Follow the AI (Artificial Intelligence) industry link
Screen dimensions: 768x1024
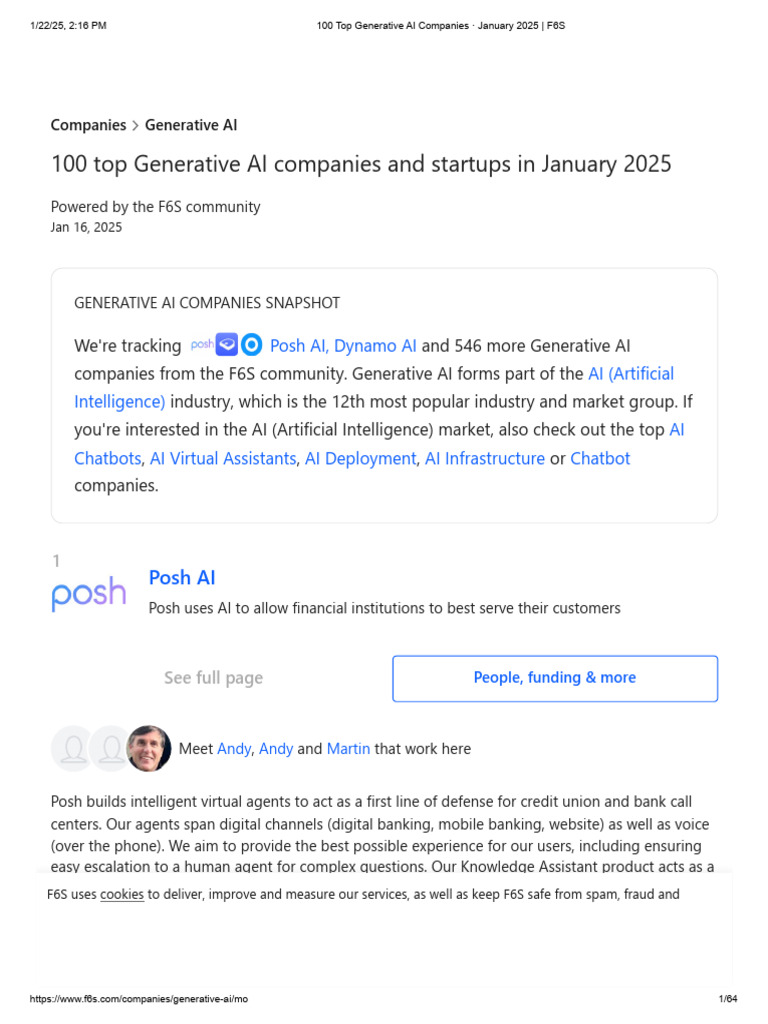[630, 374]
